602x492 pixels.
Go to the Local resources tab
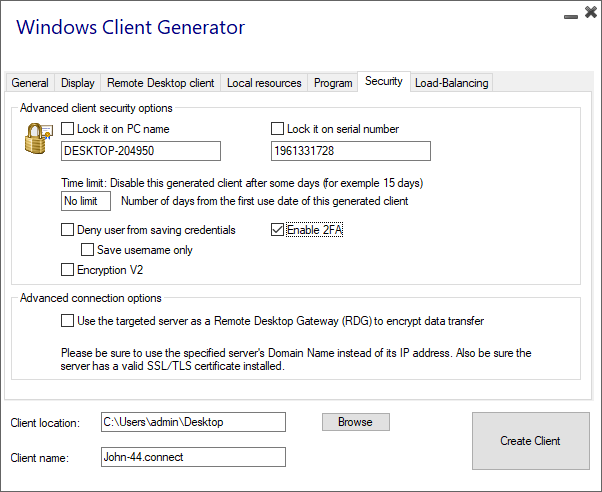(x=263, y=83)
